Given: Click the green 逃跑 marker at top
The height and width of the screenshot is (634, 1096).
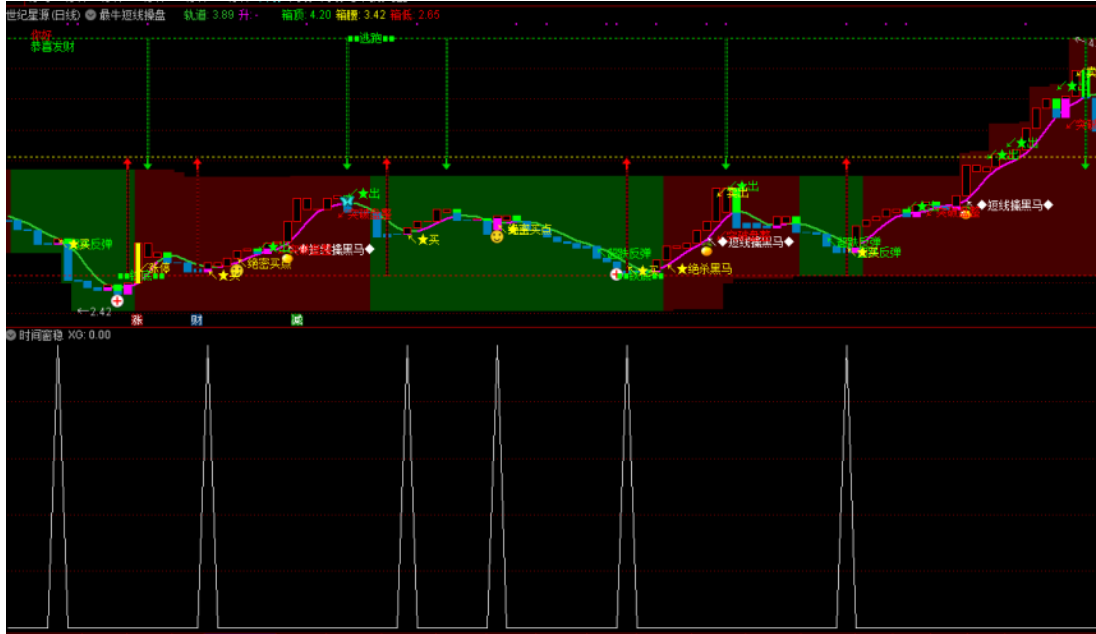Looking at the screenshot, I should (x=370, y=38).
